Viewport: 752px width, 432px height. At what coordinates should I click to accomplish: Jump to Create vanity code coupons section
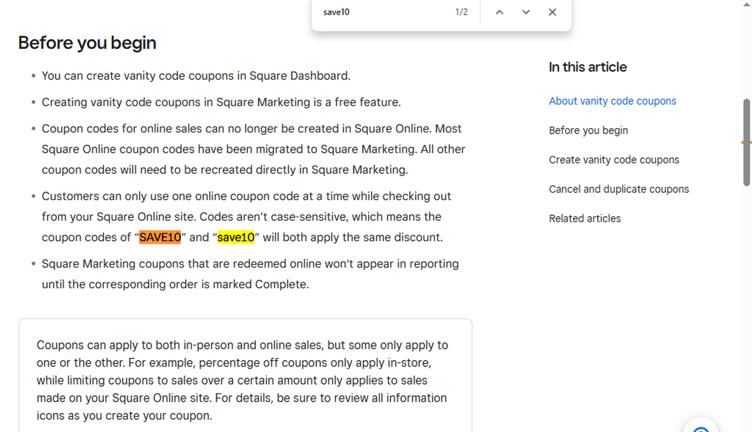(614, 160)
